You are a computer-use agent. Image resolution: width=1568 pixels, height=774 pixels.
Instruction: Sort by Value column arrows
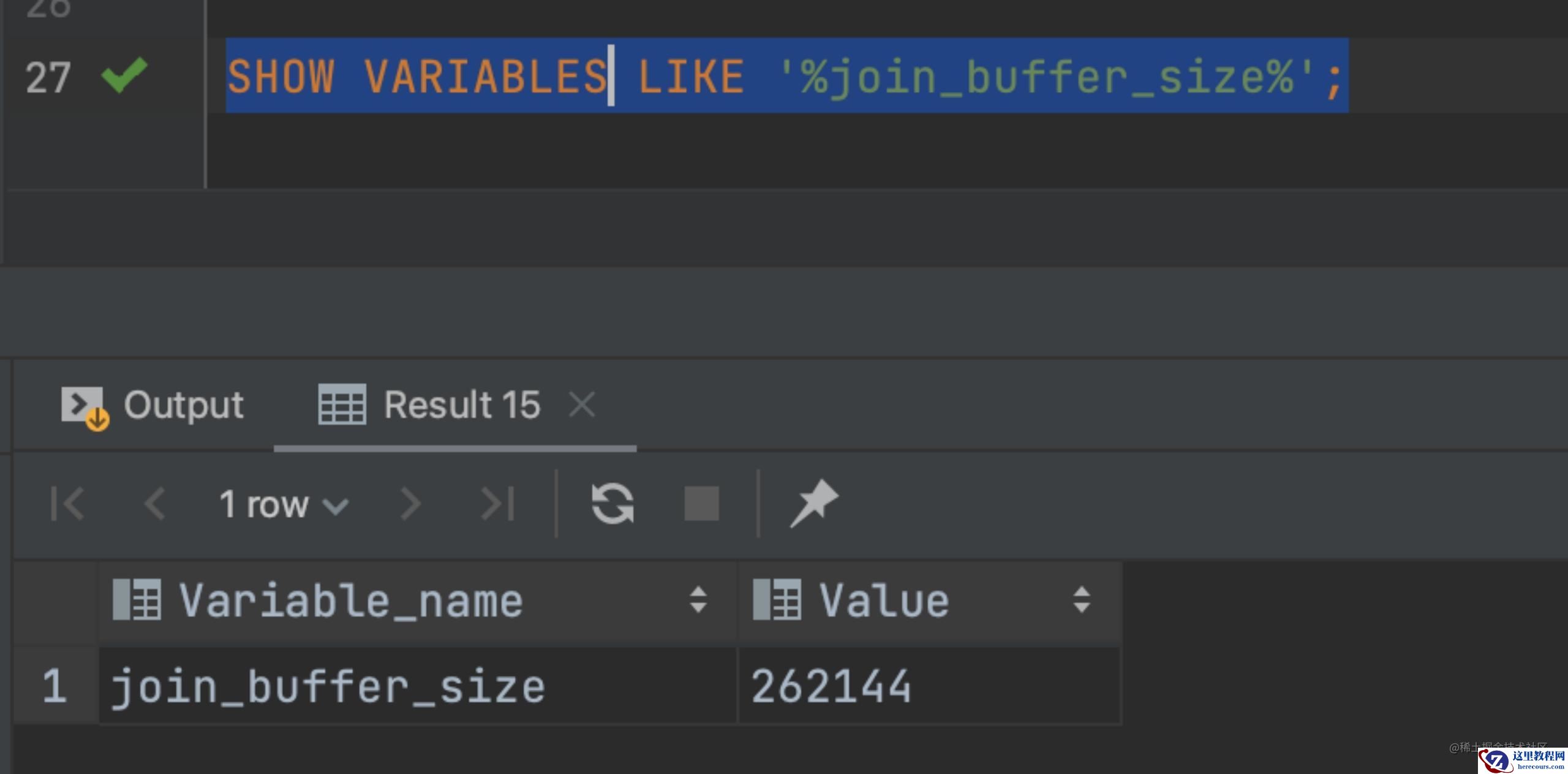click(x=1082, y=600)
